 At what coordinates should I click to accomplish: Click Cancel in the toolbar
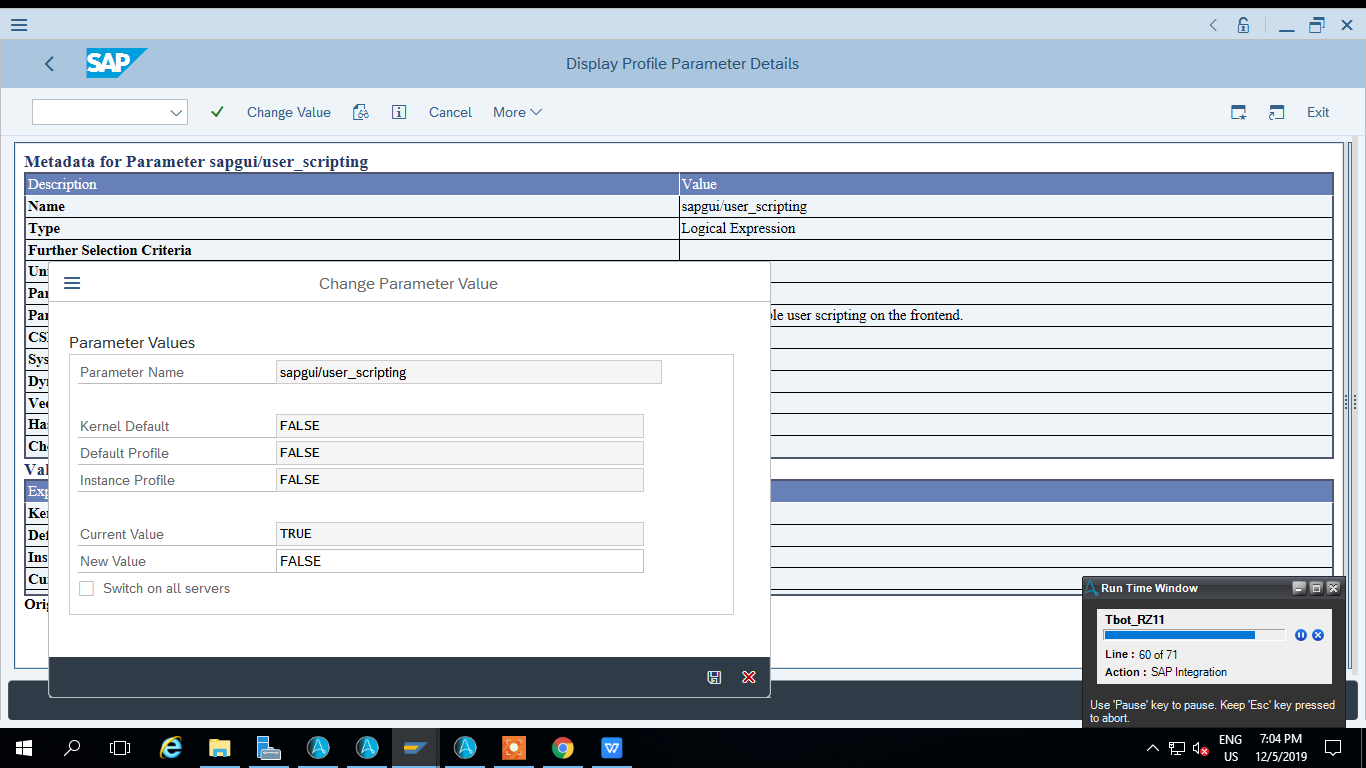pos(450,112)
